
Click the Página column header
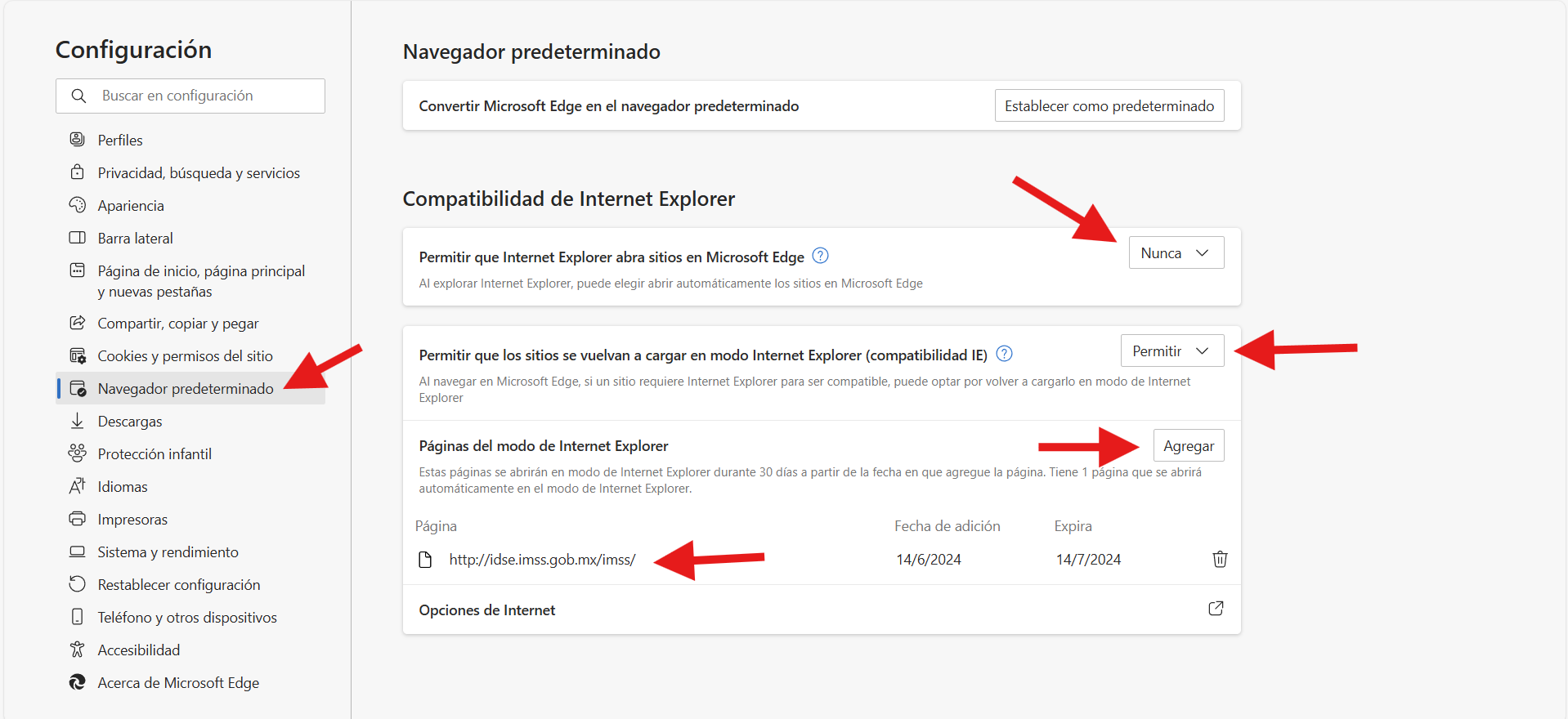coord(436,526)
